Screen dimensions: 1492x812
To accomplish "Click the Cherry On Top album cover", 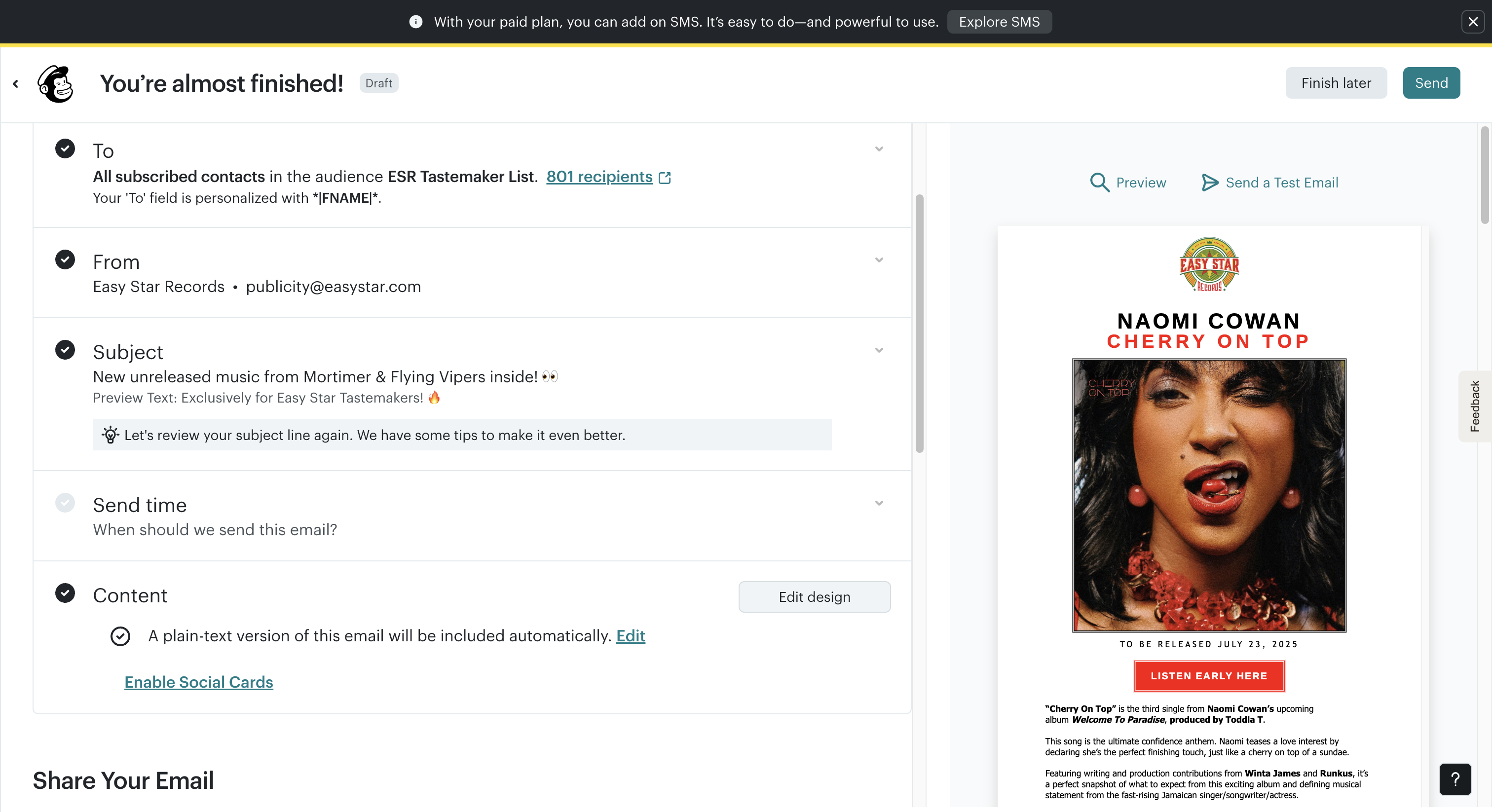I will click(1209, 495).
